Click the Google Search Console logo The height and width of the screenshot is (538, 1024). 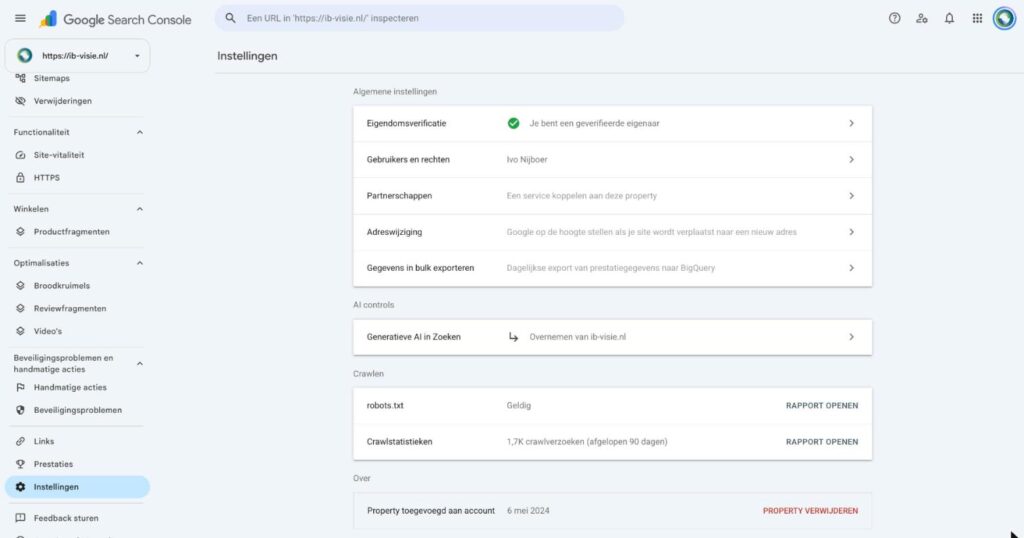click(x=115, y=20)
